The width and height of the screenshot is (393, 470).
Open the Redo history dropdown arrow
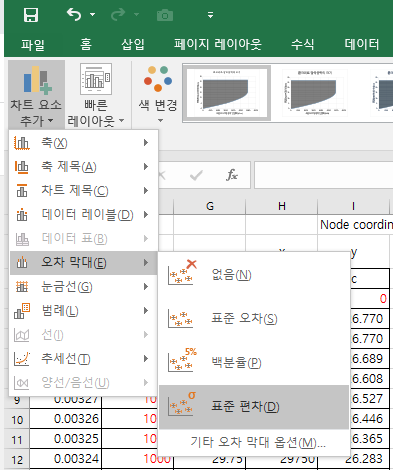click(136, 15)
